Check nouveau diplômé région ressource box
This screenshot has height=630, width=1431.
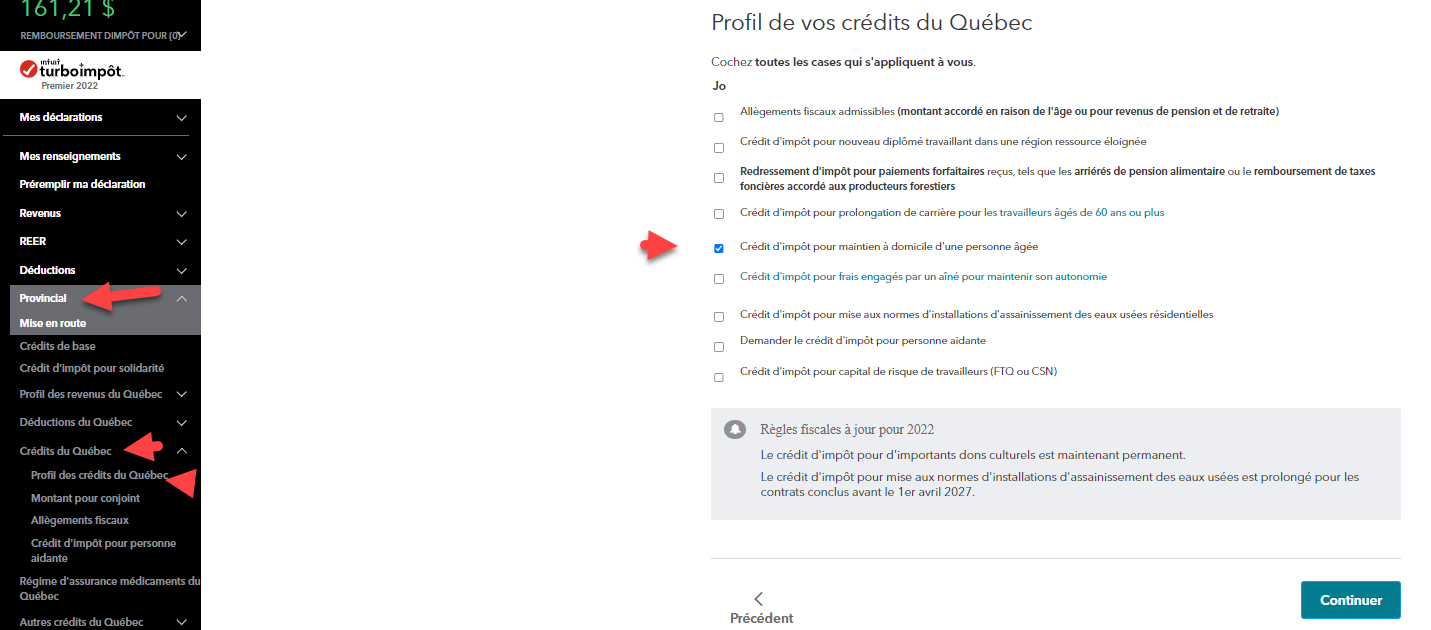pyautogui.click(x=719, y=148)
